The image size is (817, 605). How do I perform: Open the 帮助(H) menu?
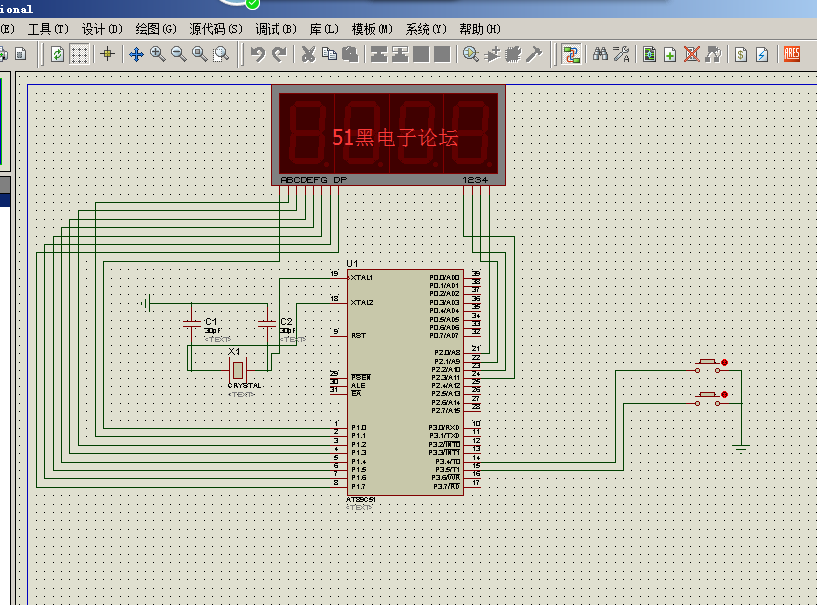[x=479, y=29]
